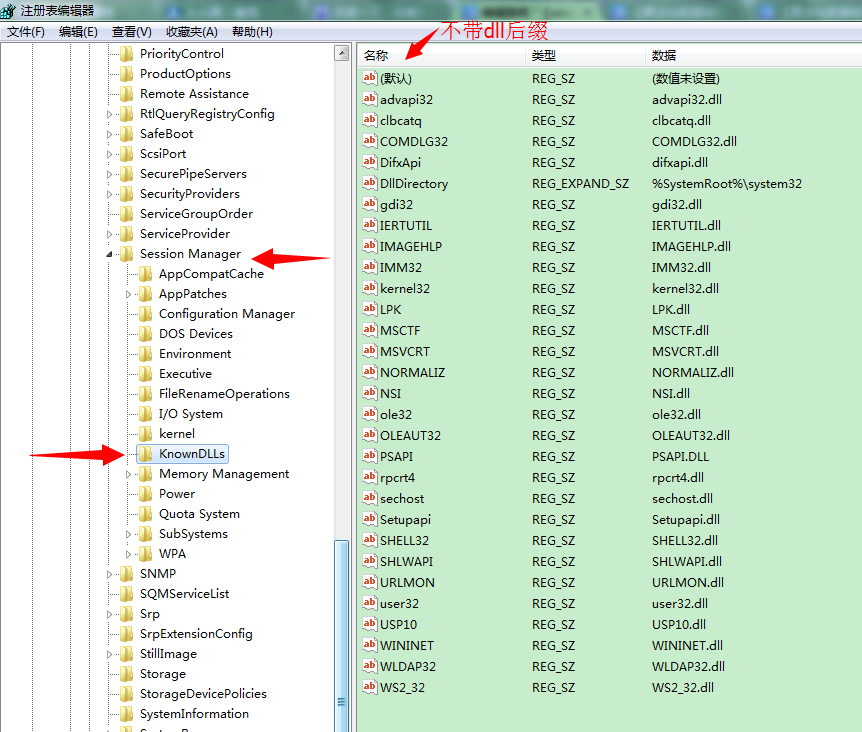862x732 pixels.
Task: Open the 查看(V) menu
Action: 132,32
